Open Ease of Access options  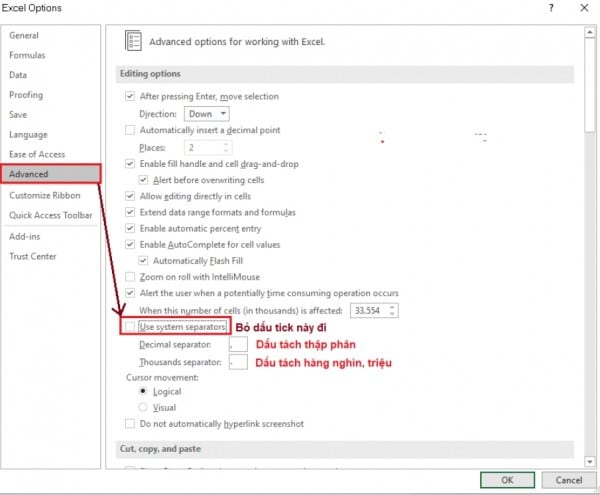click(x=37, y=154)
